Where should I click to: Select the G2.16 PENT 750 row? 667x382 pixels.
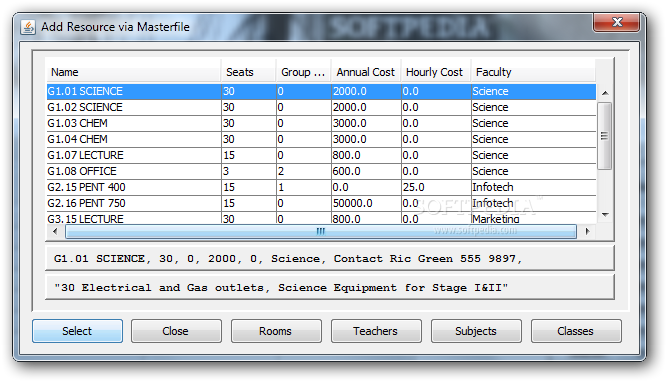(321, 203)
